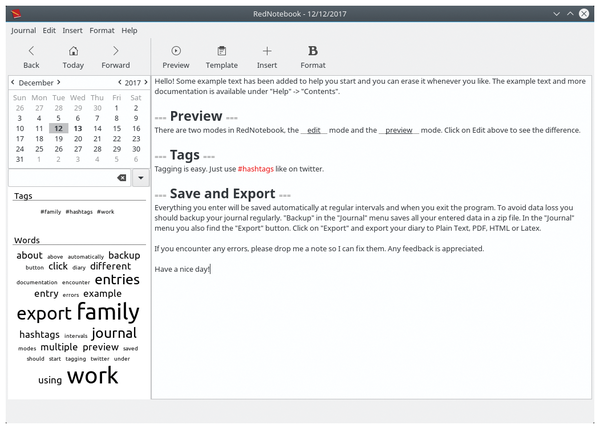The image size is (600, 429).
Task: Go to next year after 2017
Action: click(x=146, y=82)
